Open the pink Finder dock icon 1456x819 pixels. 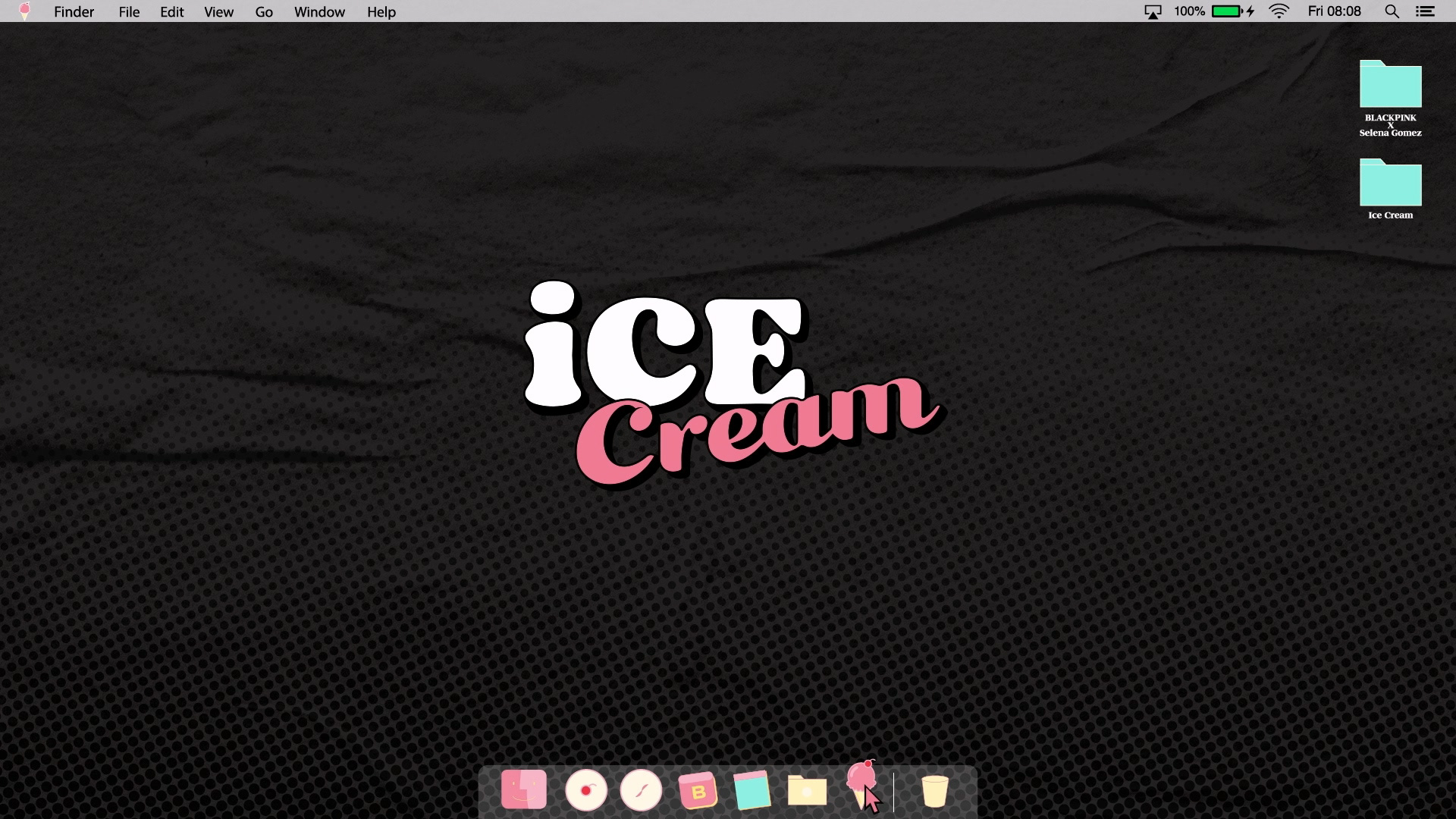[524, 790]
